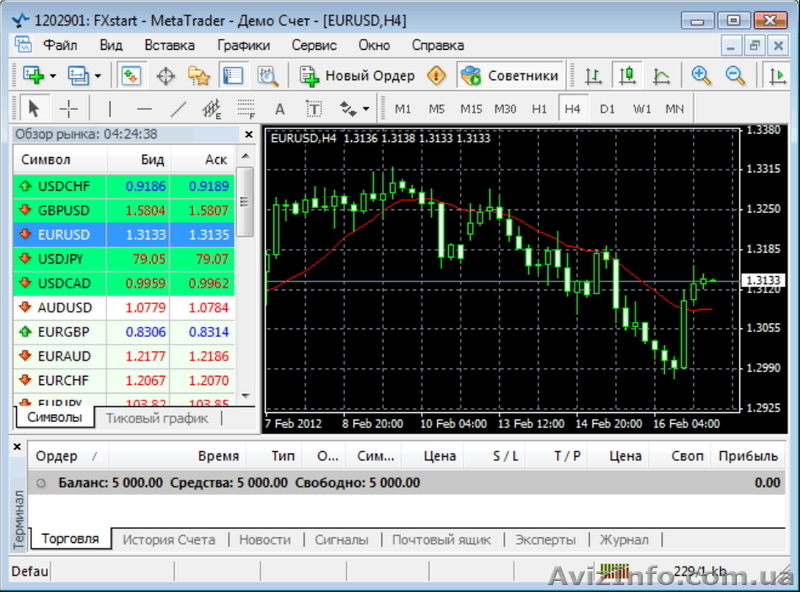Pick the text label tool
The height and width of the screenshot is (592, 800).
[x=280, y=109]
